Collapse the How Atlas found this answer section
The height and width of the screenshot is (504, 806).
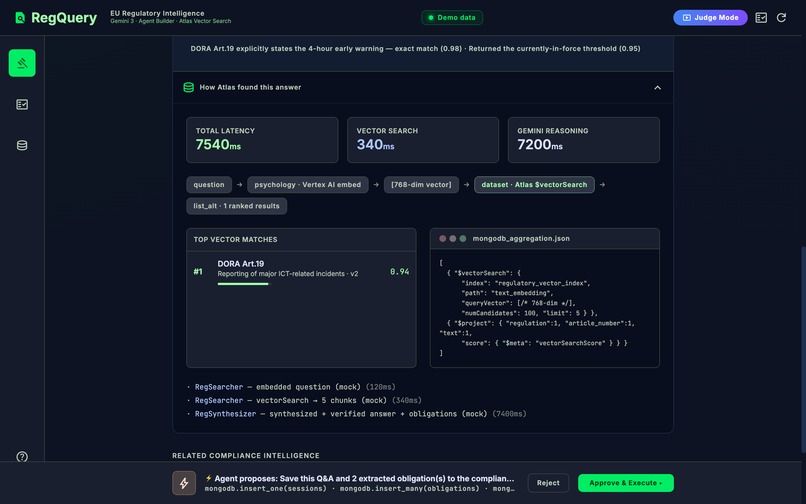657,88
